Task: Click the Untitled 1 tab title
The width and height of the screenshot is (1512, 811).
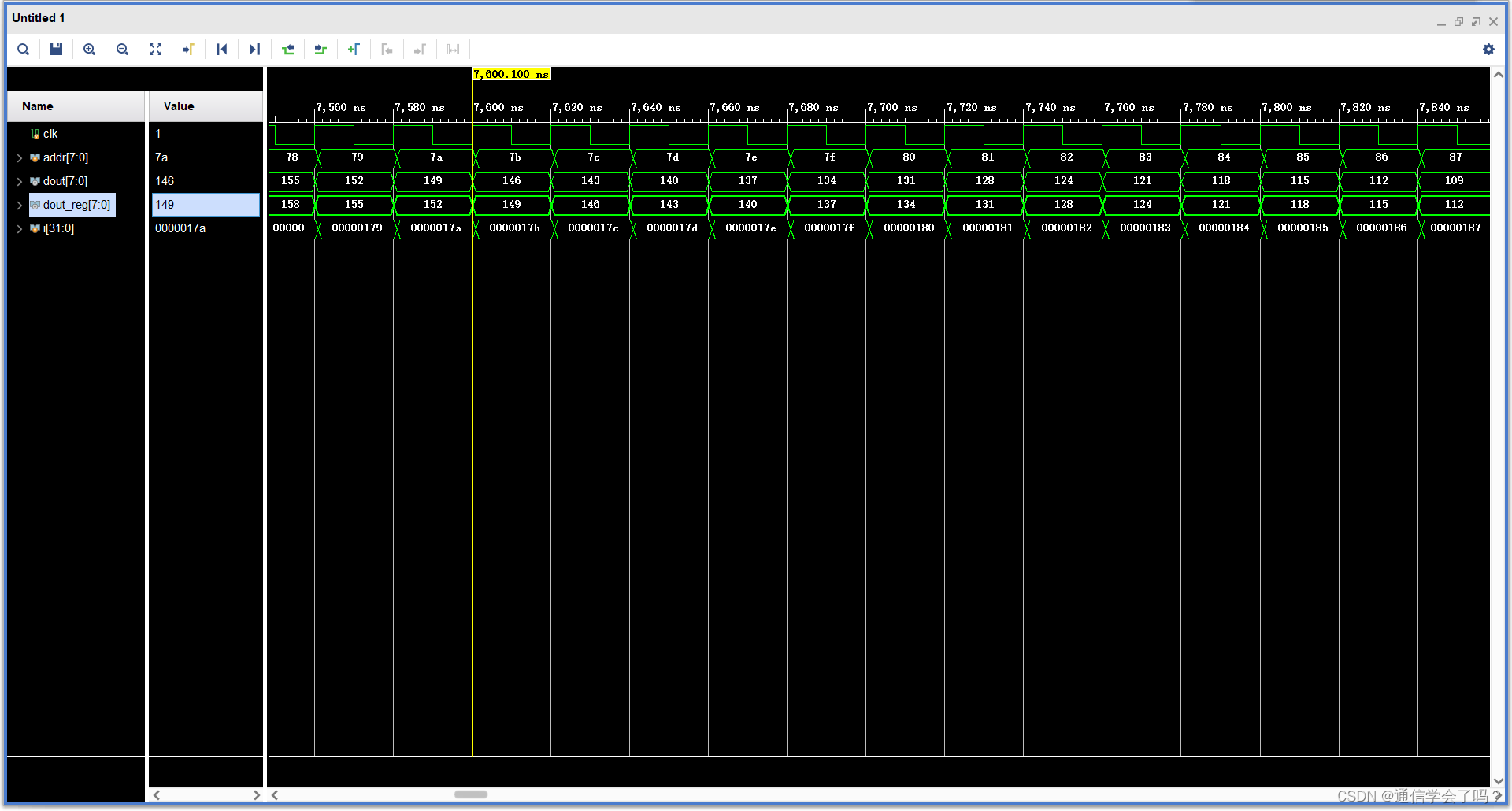Action: tap(39, 17)
